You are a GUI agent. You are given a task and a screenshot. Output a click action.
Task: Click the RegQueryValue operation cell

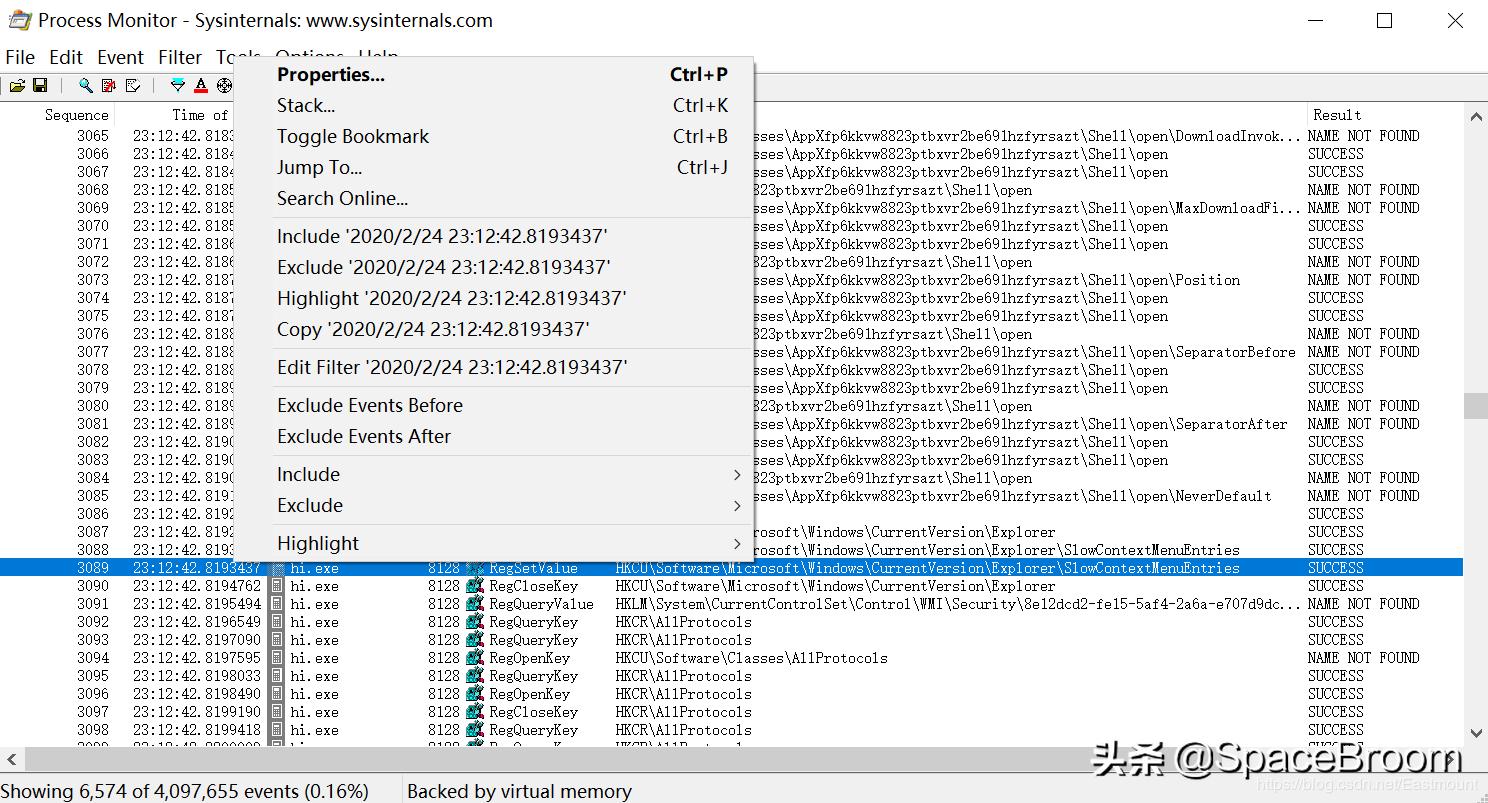tap(541, 604)
